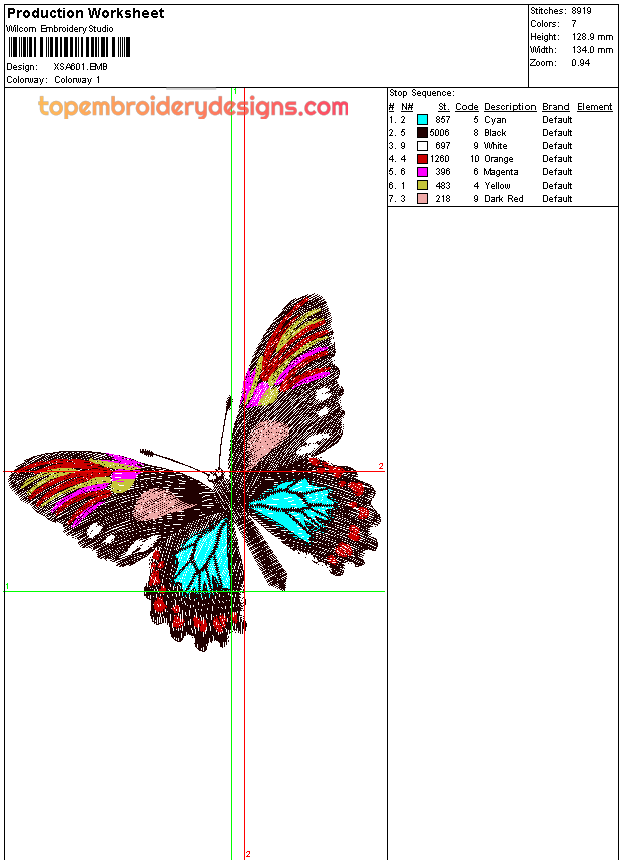
Task: Select the 'Dark Red' description text
Action: click(504, 199)
